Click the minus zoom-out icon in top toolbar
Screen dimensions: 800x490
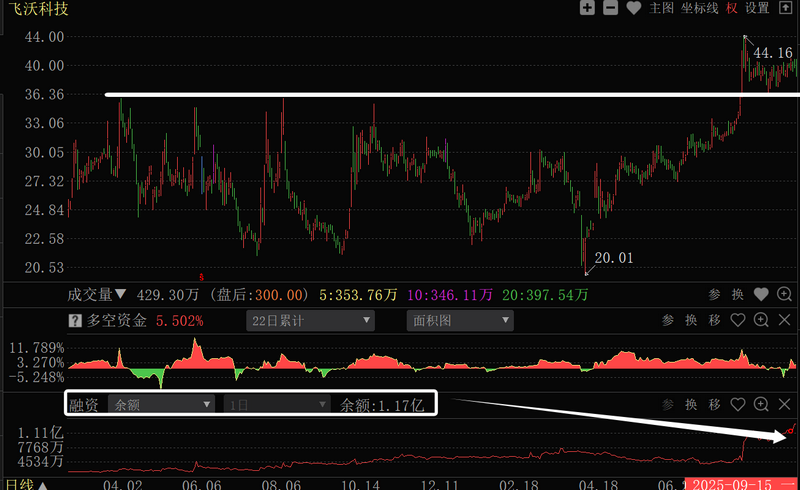tap(610, 8)
